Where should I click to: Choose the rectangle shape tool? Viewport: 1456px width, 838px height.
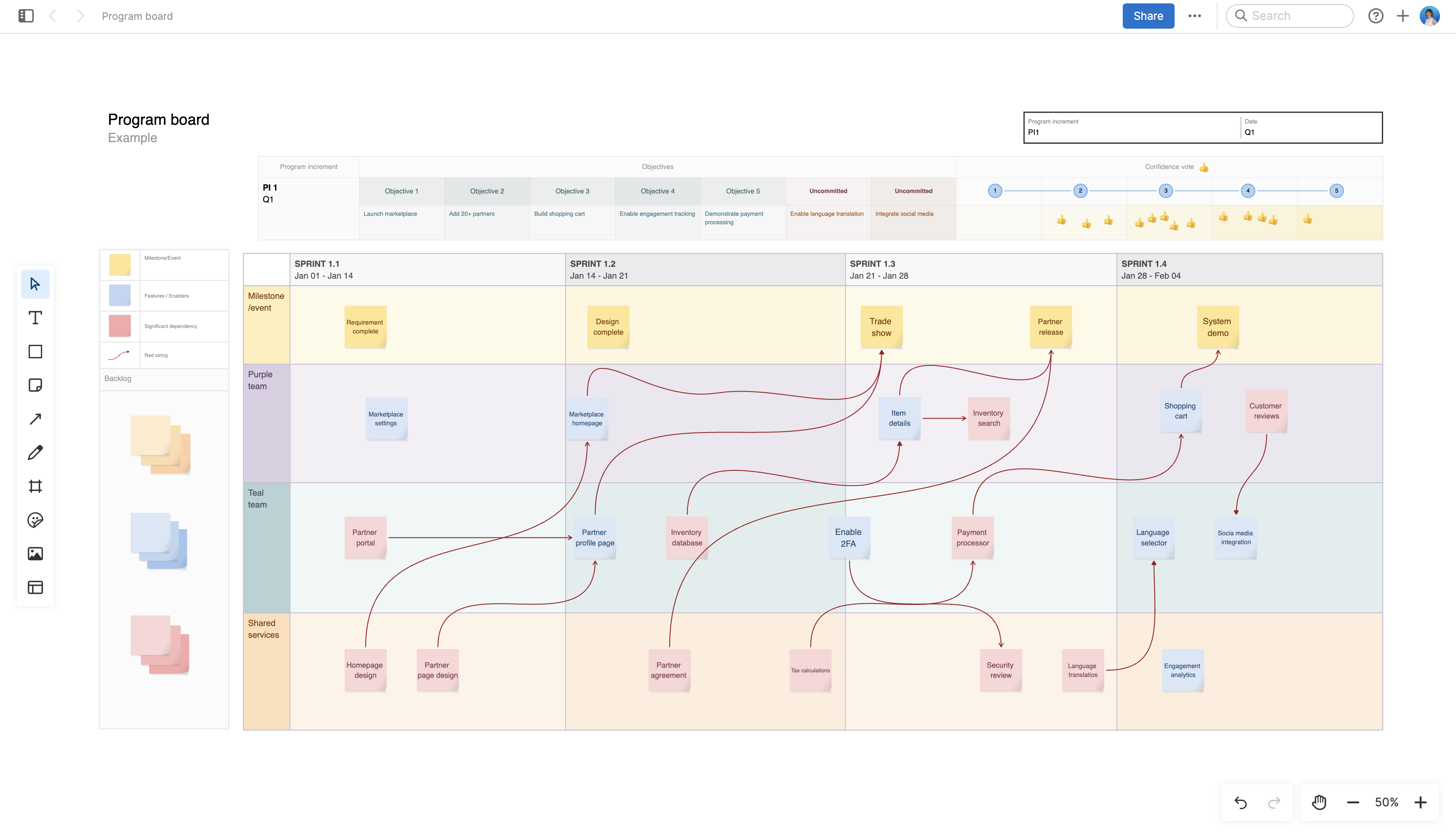(35, 352)
